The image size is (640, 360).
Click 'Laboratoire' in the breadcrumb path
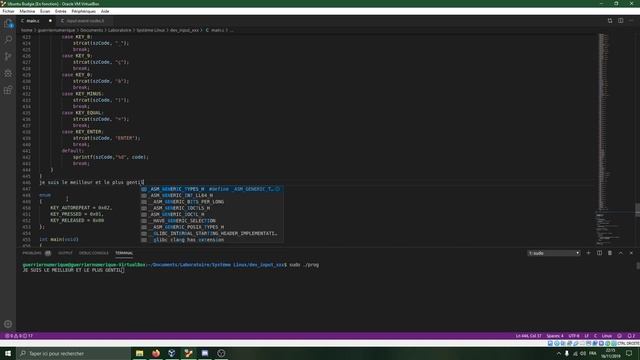120,30
